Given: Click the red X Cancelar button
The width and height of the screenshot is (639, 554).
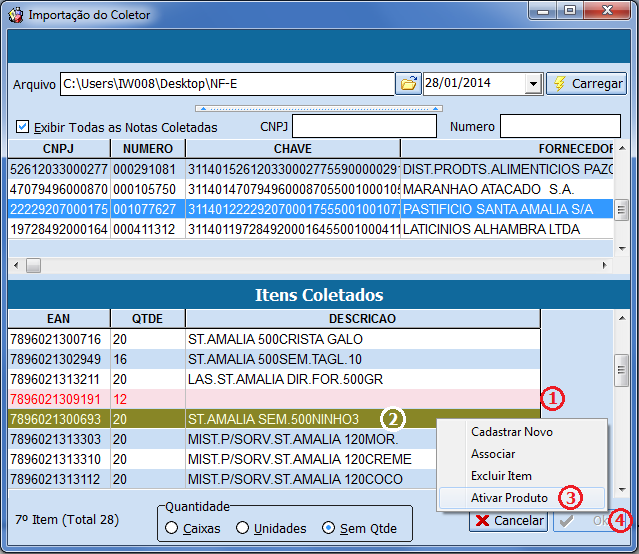Looking at the screenshot, I should click(508, 521).
